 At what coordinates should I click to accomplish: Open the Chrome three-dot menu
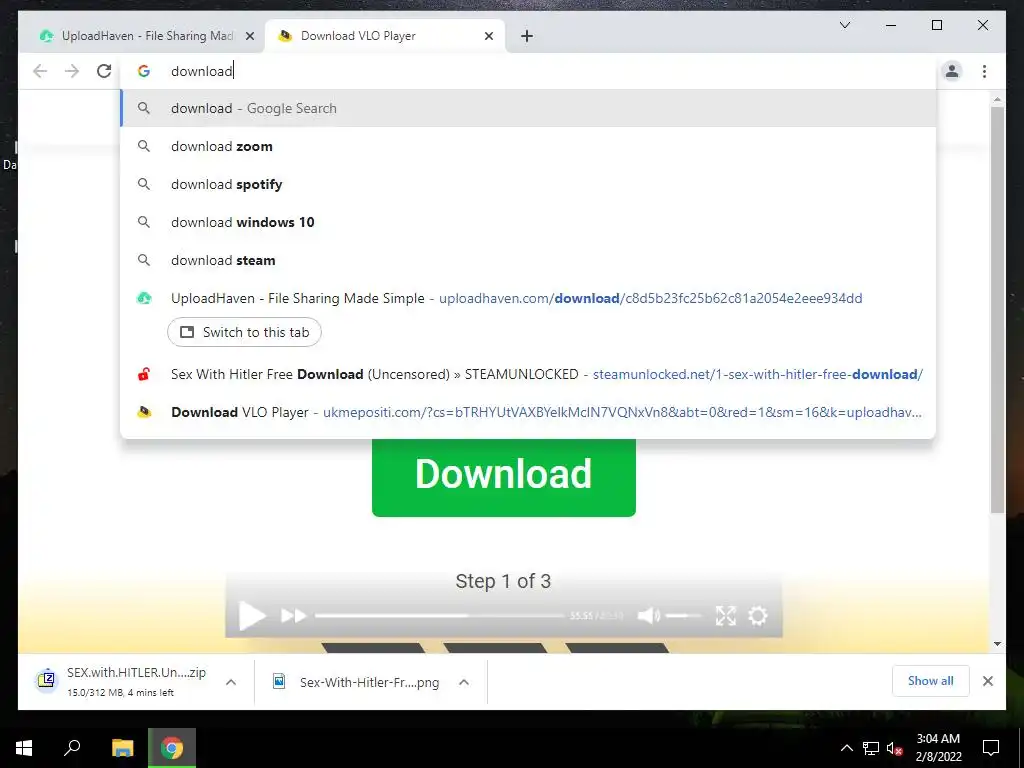pos(984,71)
